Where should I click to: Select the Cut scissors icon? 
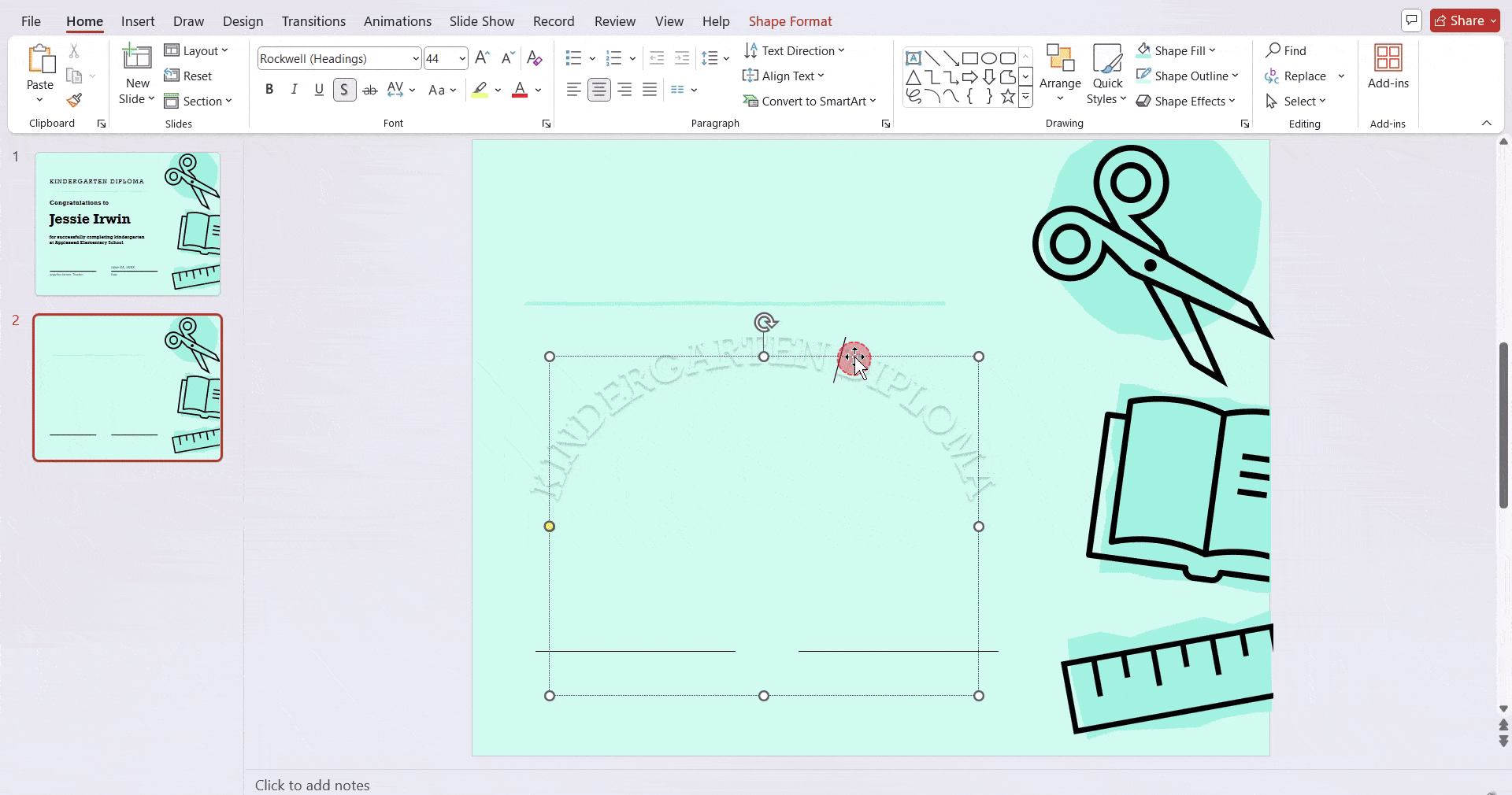point(75,50)
